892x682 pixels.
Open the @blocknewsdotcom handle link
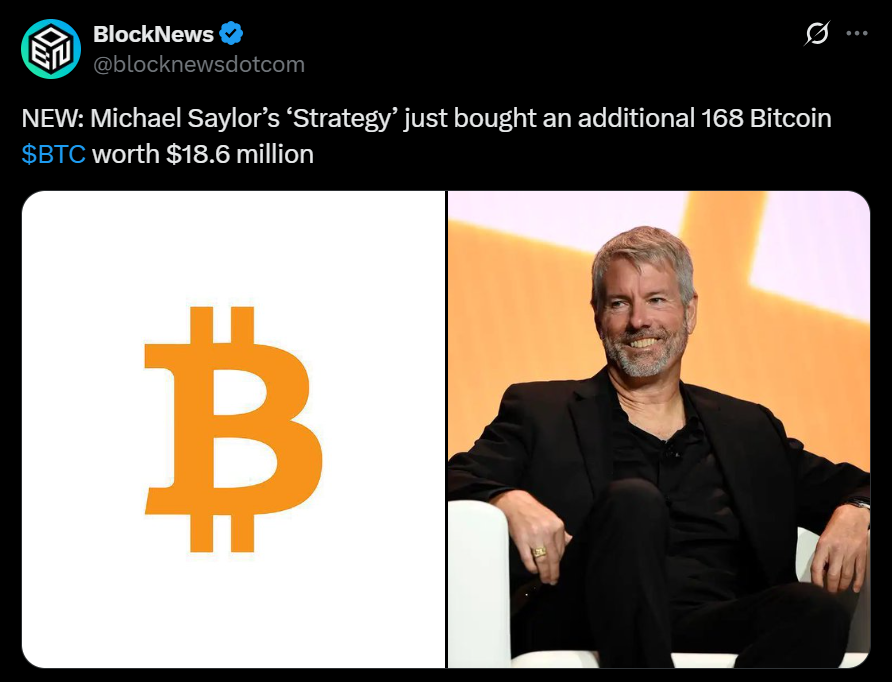pyautogui.click(x=199, y=64)
